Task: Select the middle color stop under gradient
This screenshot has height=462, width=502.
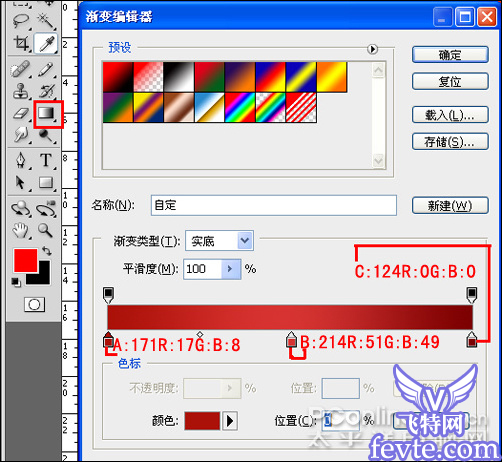Action: click(292, 339)
